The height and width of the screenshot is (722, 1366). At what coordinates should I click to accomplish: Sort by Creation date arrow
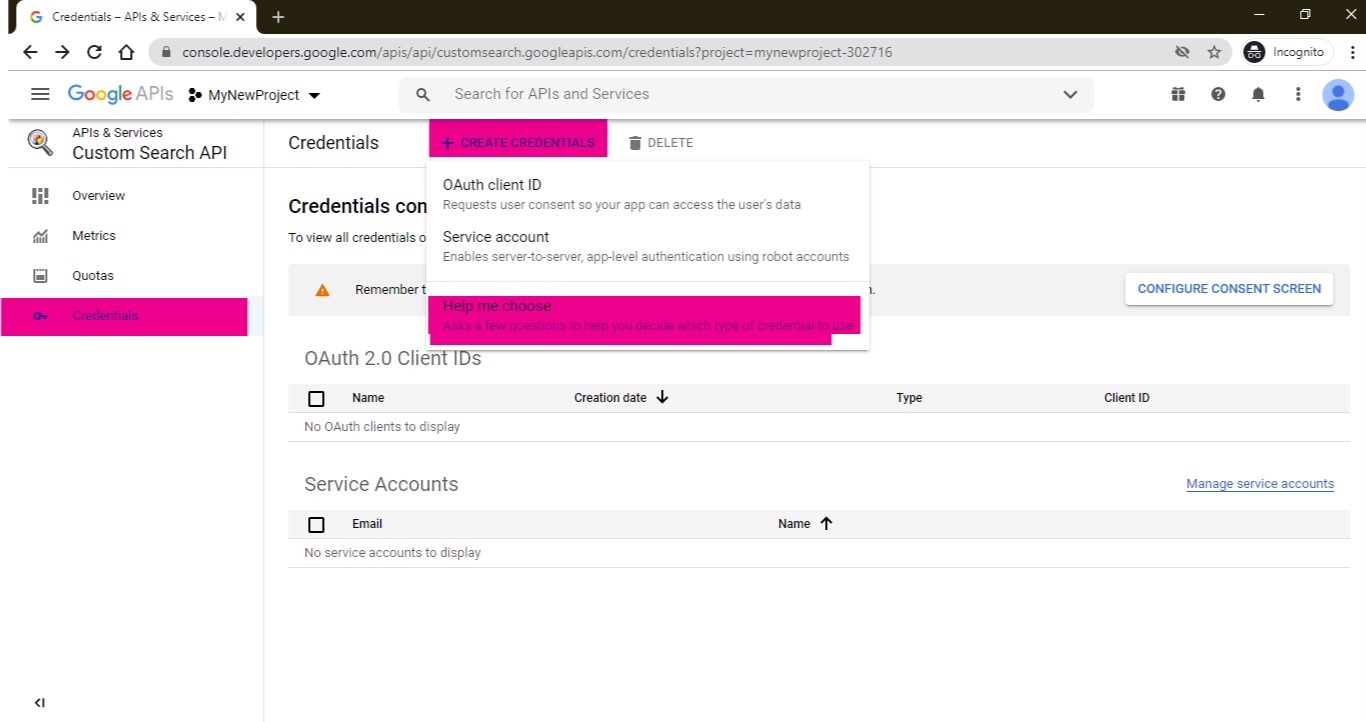coord(662,398)
